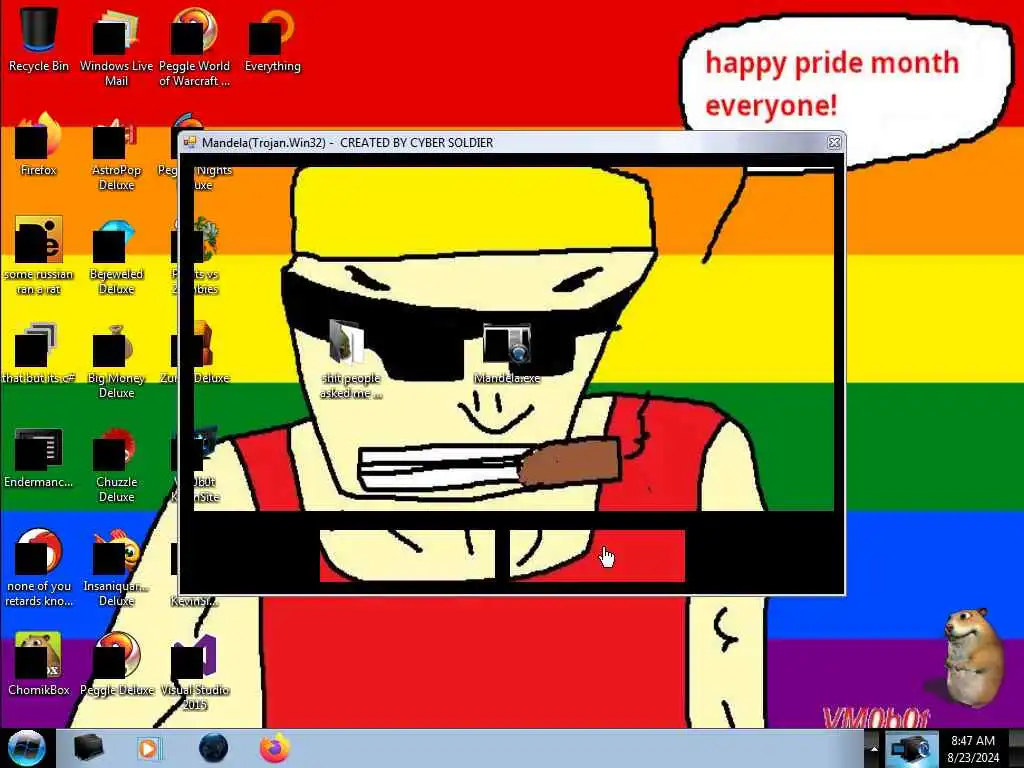Select the folder icon in Mandela window
Screen dimensions: 1024x768
(x=351, y=359)
